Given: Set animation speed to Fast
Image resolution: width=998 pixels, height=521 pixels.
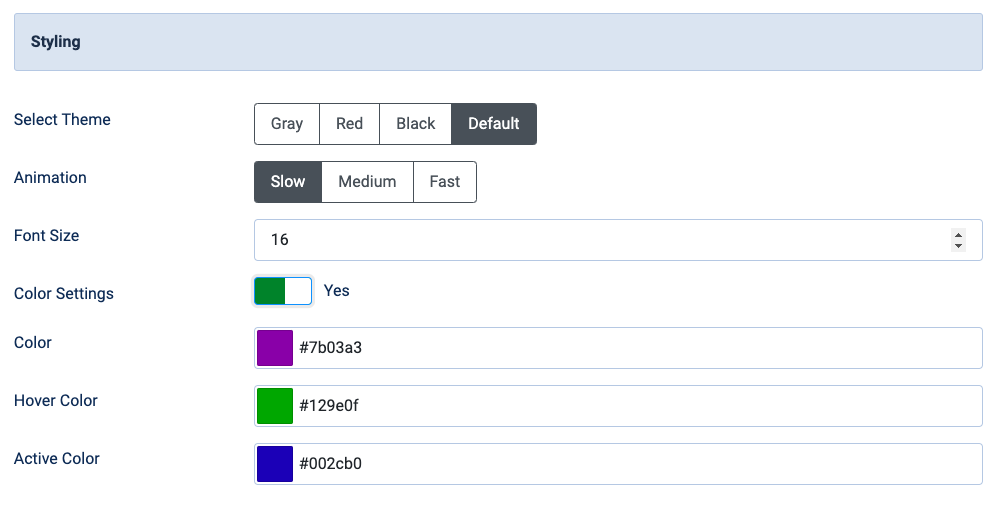Looking at the screenshot, I should (x=445, y=182).
